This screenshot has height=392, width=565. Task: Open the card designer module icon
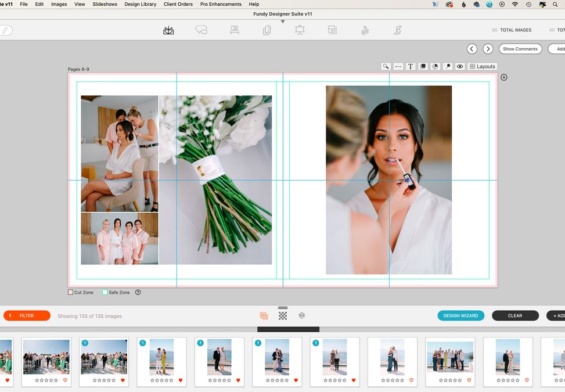click(x=267, y=30)
